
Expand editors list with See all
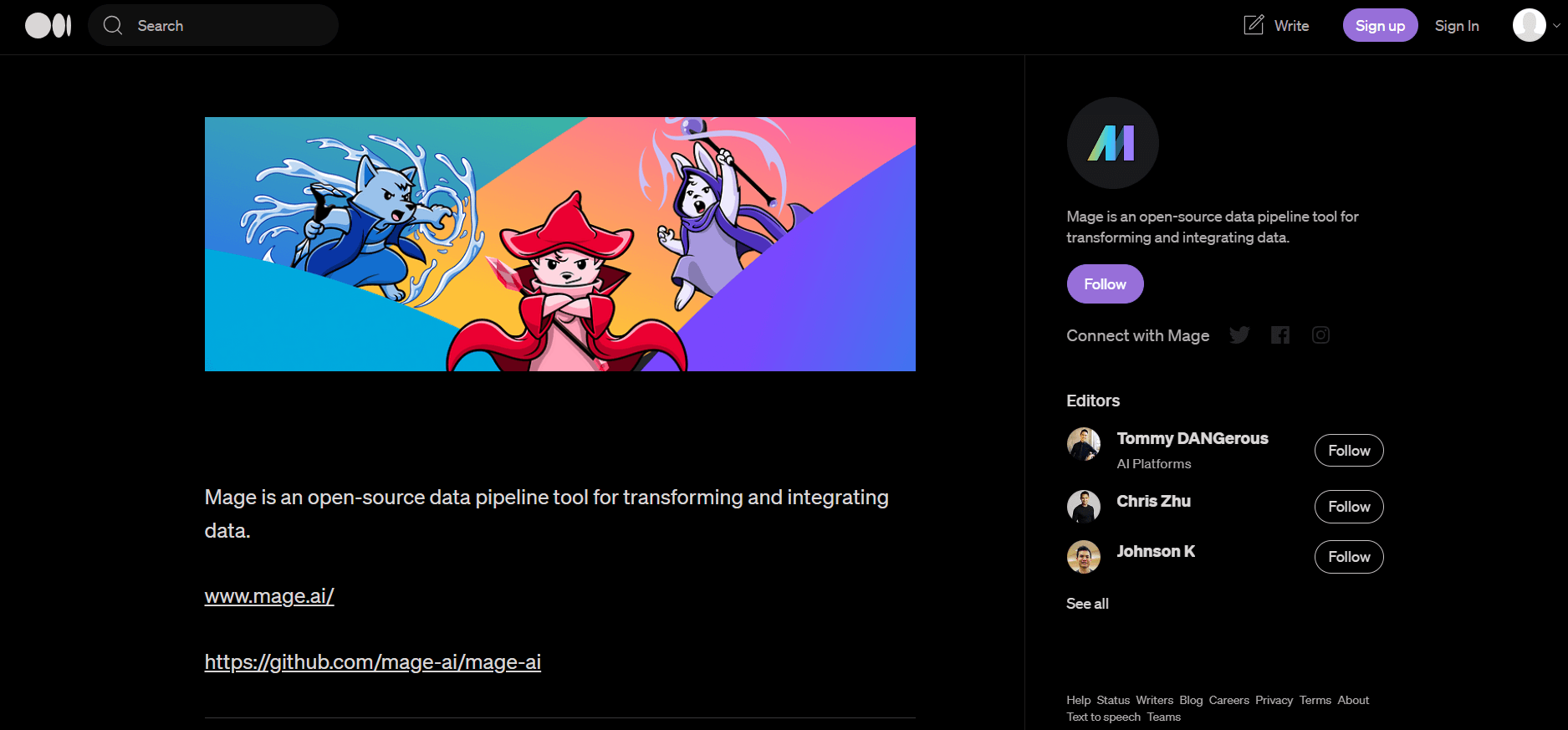click(1087, 604)
